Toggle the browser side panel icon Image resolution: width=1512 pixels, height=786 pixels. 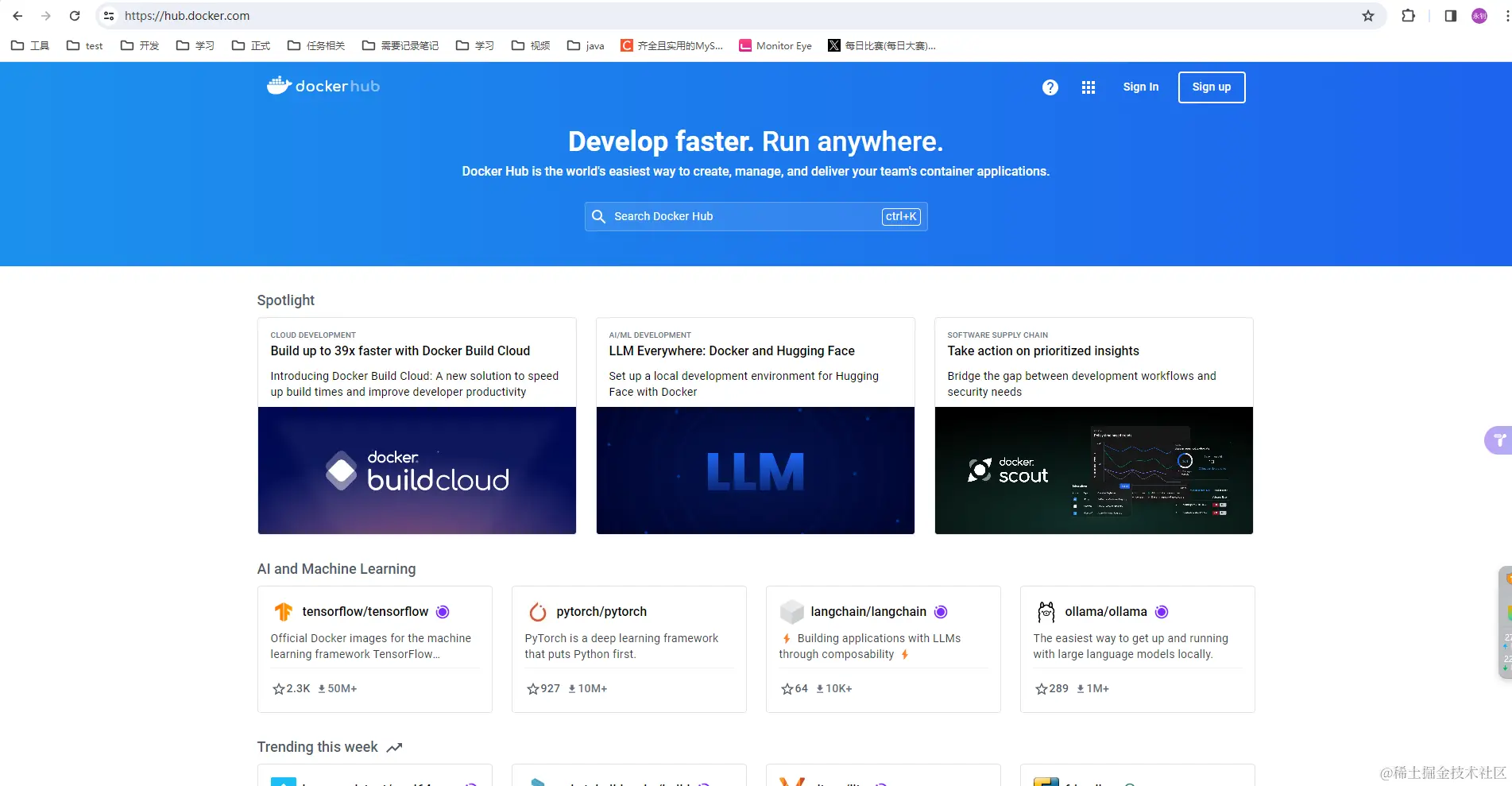tap(1451, 16)
